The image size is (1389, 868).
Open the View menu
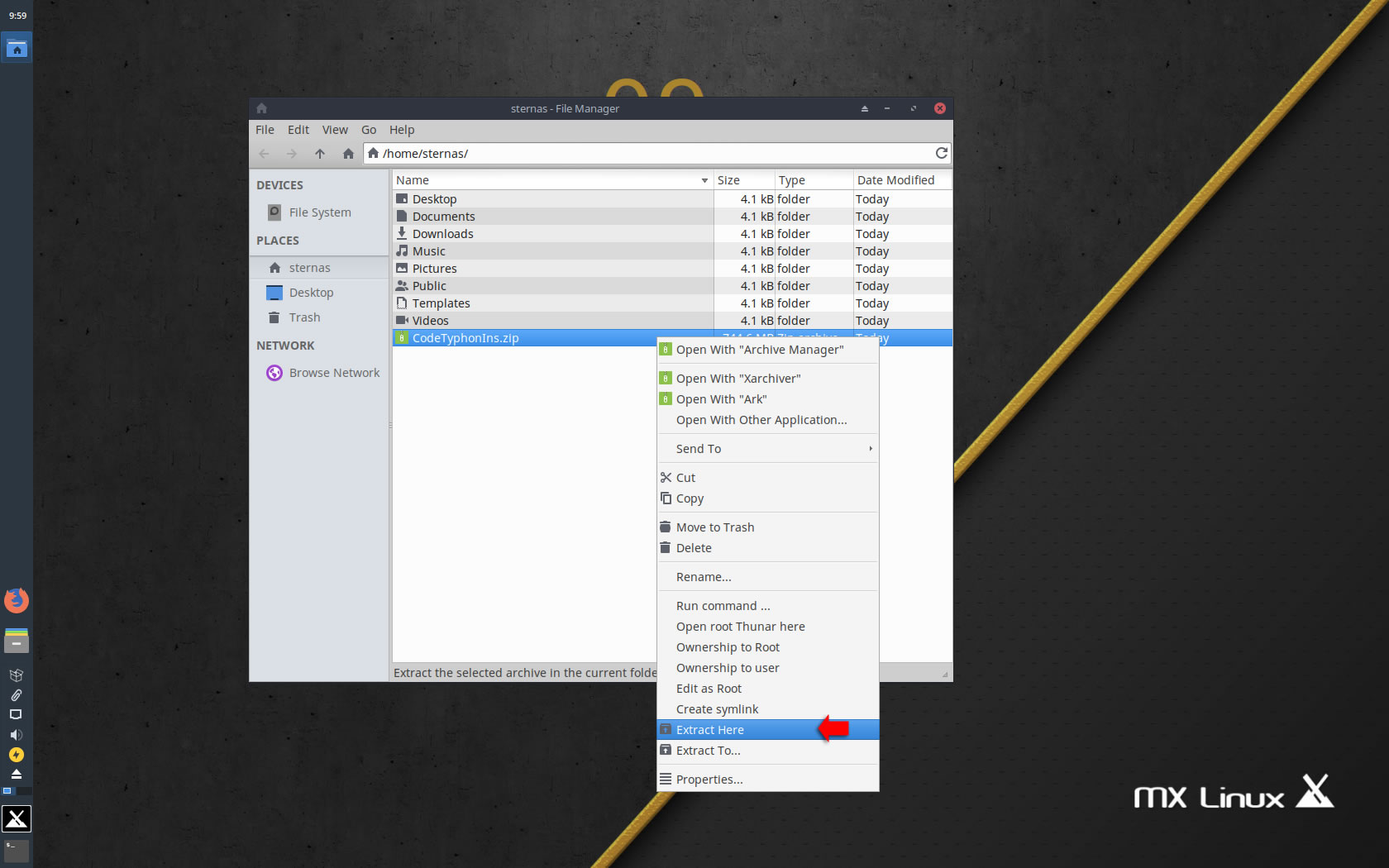(335, 130)
